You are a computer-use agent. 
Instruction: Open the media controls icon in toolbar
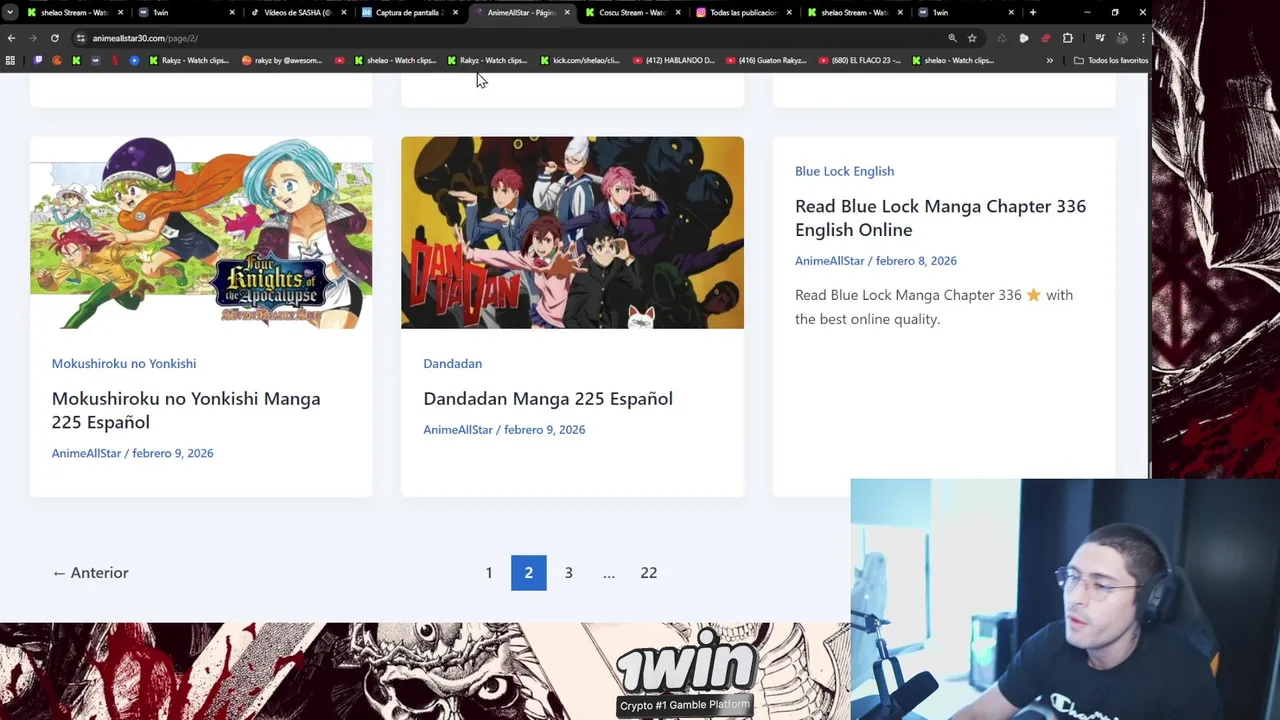click(x=1100, y=38)
